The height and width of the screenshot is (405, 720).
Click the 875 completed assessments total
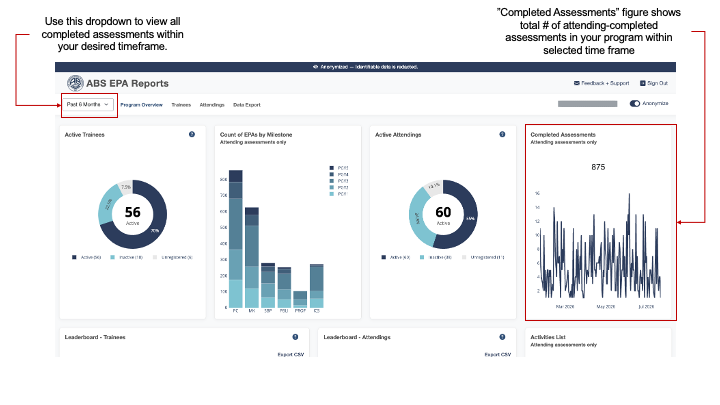coord(598,167)
